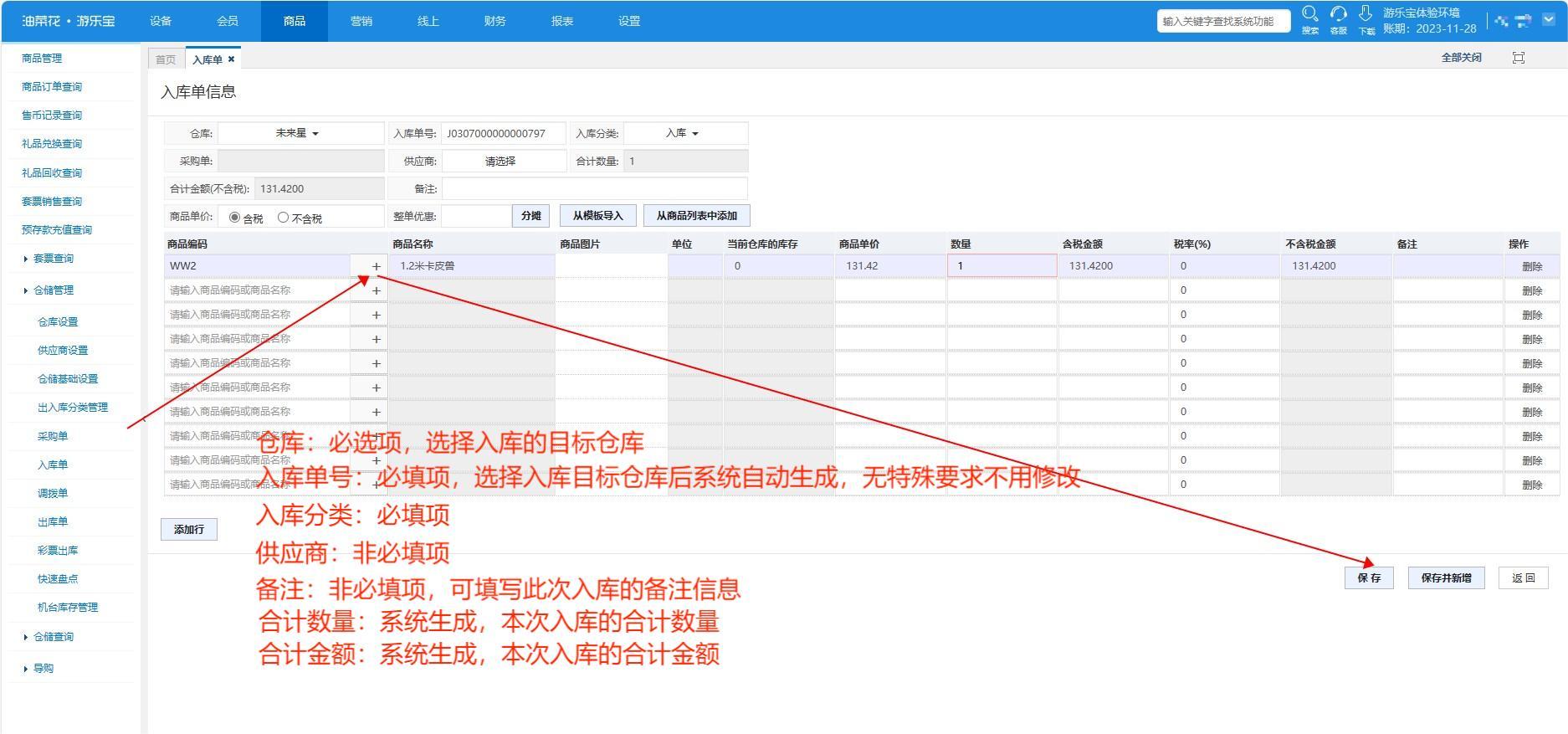Open 客服 customer service headset icon
This screenshot has height=734, width=1568.
[x=1338, y=14]
